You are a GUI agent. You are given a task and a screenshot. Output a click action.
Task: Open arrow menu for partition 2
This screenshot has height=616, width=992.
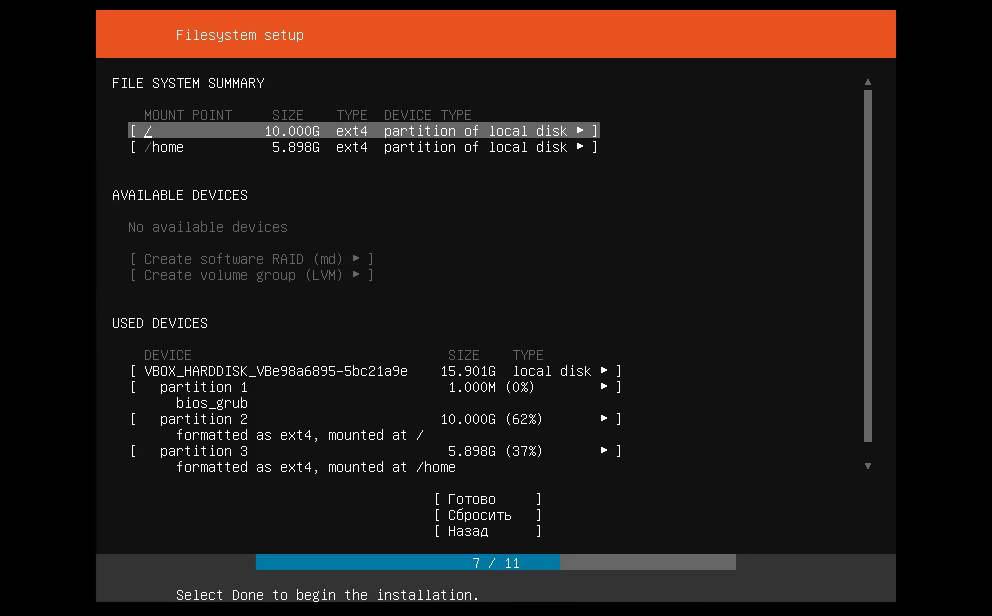[x=604, y=419]
